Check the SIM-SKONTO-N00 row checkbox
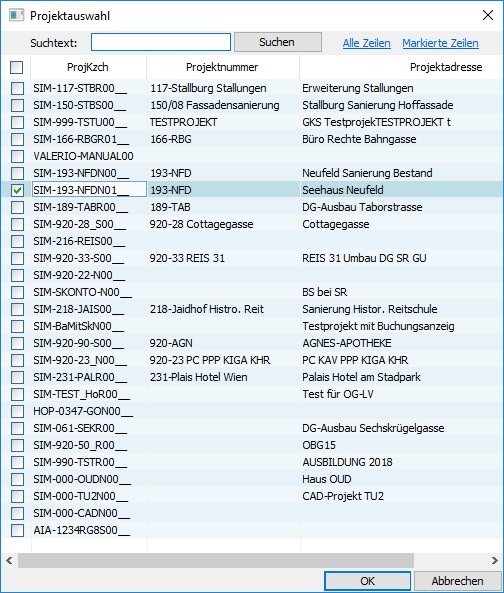 [x=17, y=292]
